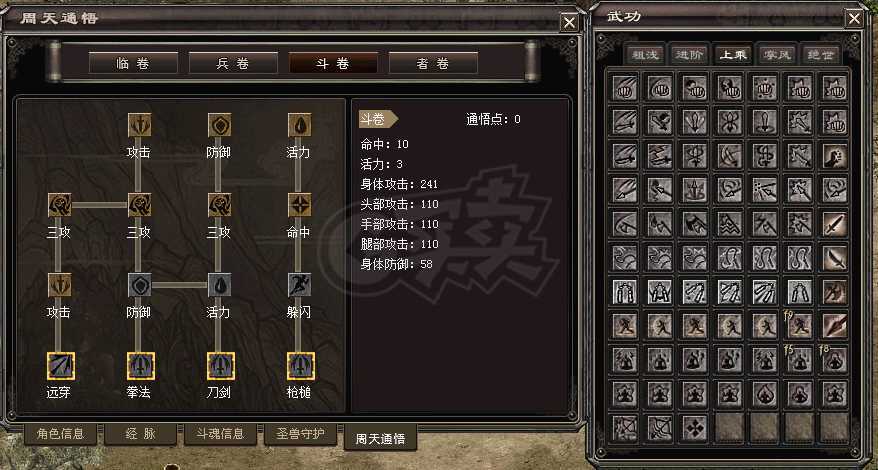Choose the 枪槌 skill node icon
Screen dimensions: 878x470
(x=300, y=366)
